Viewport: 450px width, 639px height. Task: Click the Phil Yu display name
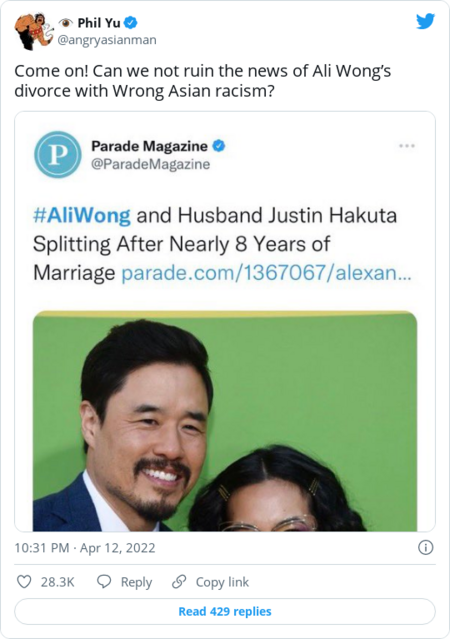pyautogui.click(x=99, y=23)
